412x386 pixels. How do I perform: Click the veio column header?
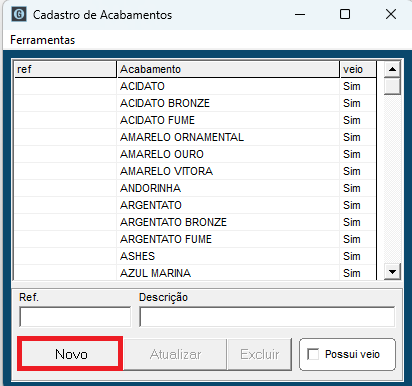pos(358,69)
